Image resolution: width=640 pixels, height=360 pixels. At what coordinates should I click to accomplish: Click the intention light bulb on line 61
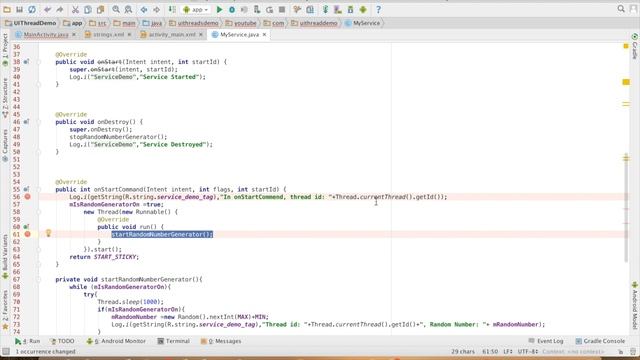48,233
